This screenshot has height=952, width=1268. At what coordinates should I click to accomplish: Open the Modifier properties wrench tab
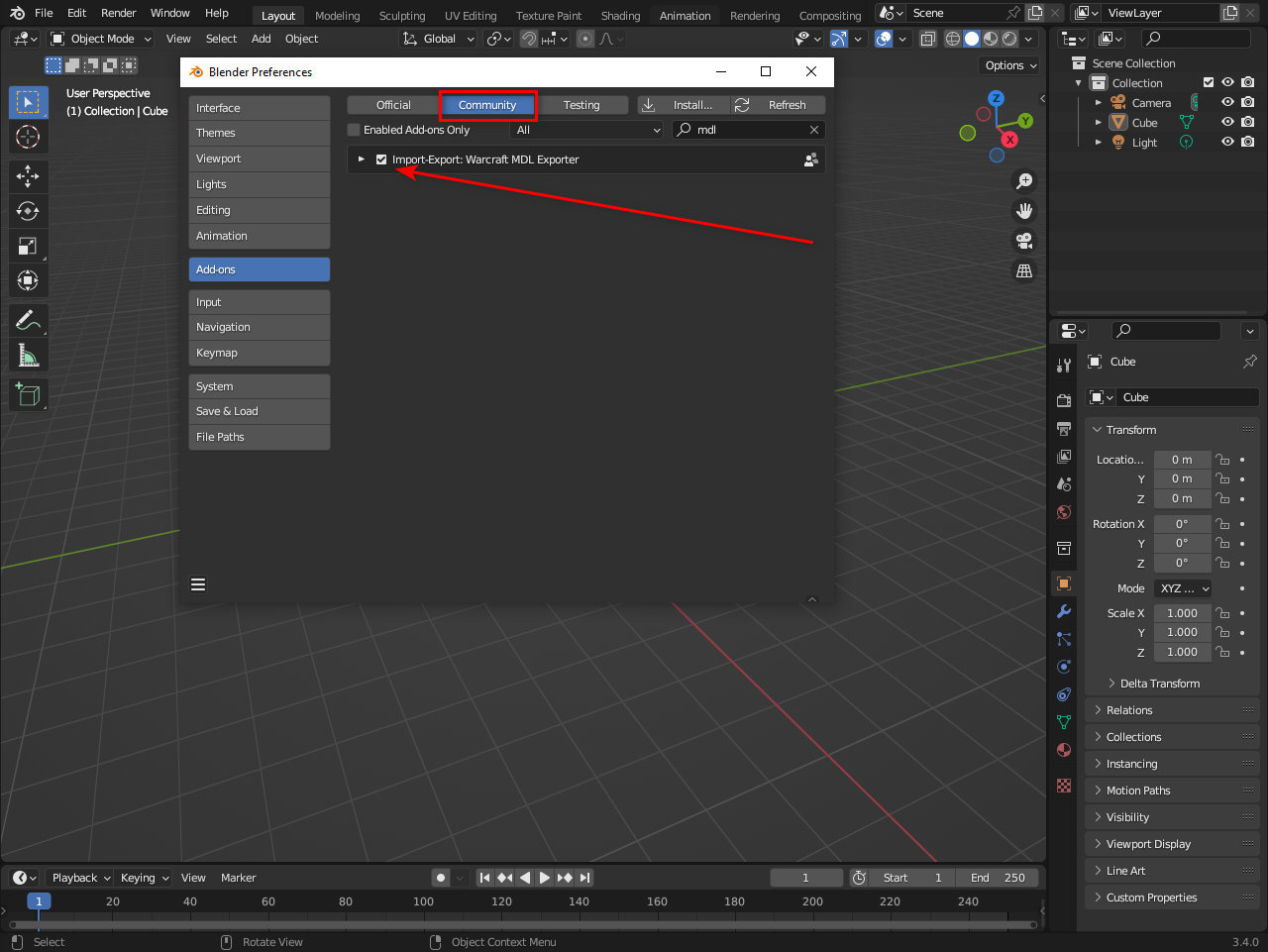[x=1064, y=611]
